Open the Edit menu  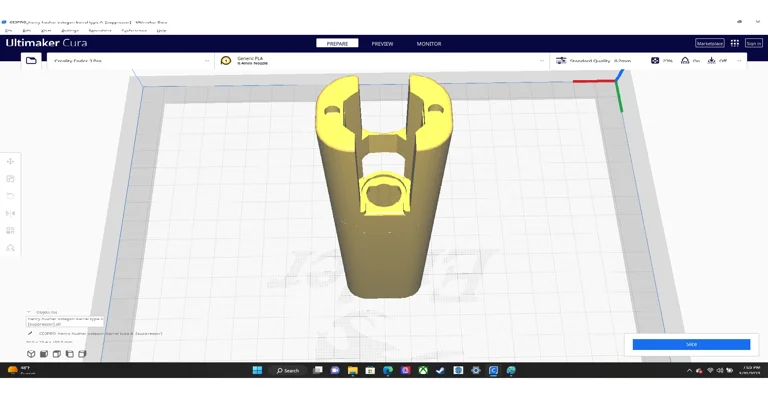[x=26, y=30]
